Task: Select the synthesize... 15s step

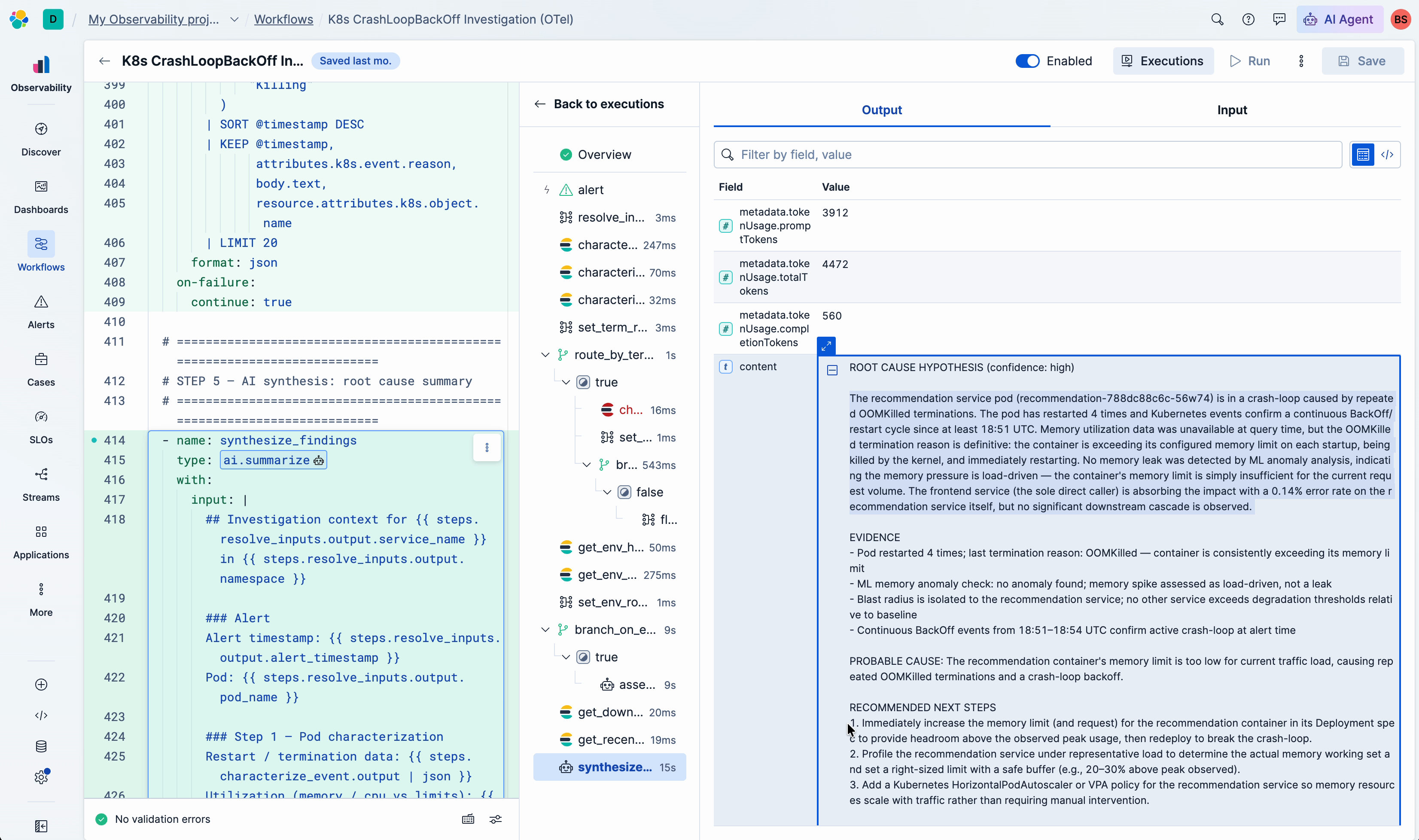Action: [609, 767]
